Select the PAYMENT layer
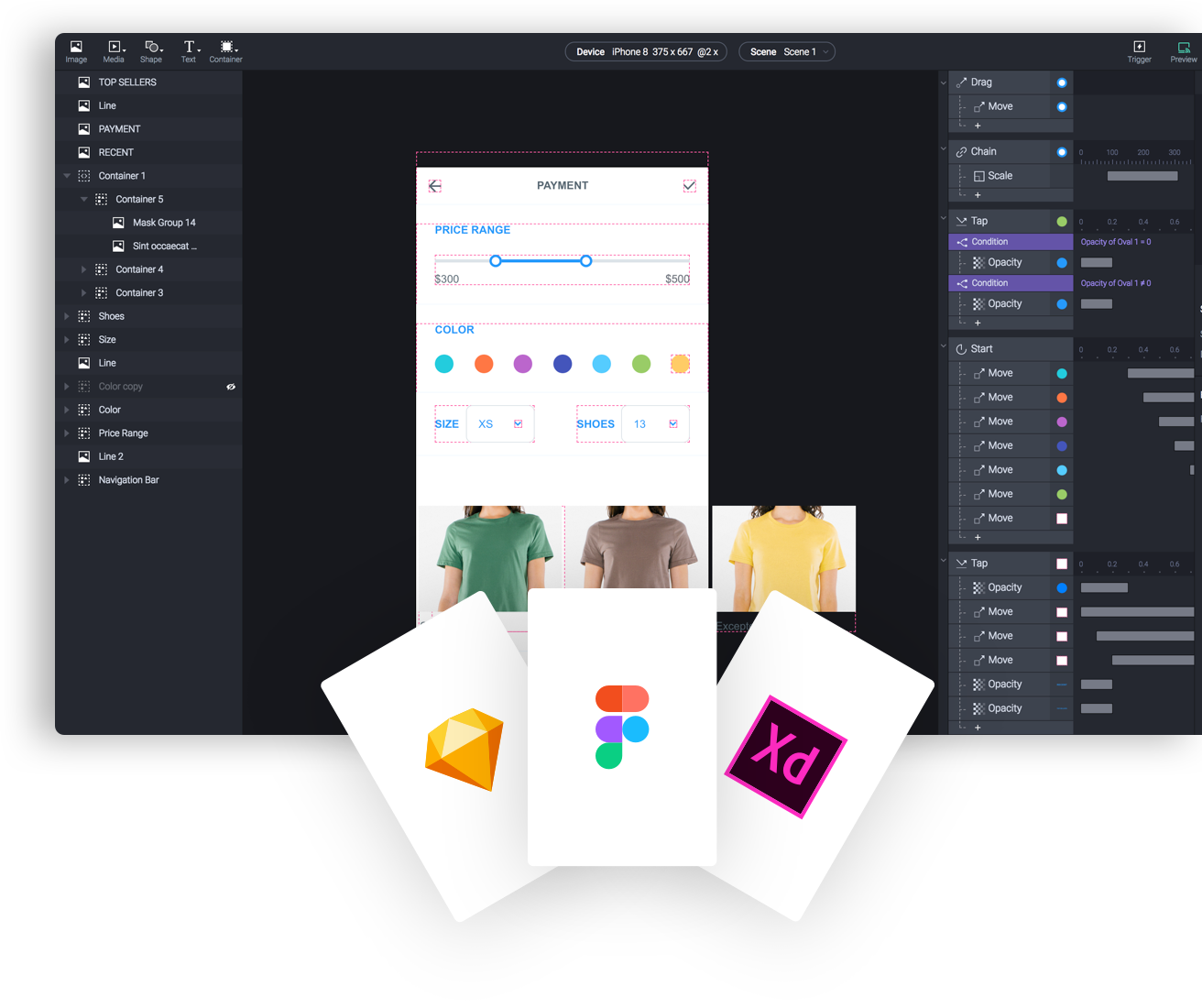Viewport: 1202px width, 1008px height. pos(148,129)
